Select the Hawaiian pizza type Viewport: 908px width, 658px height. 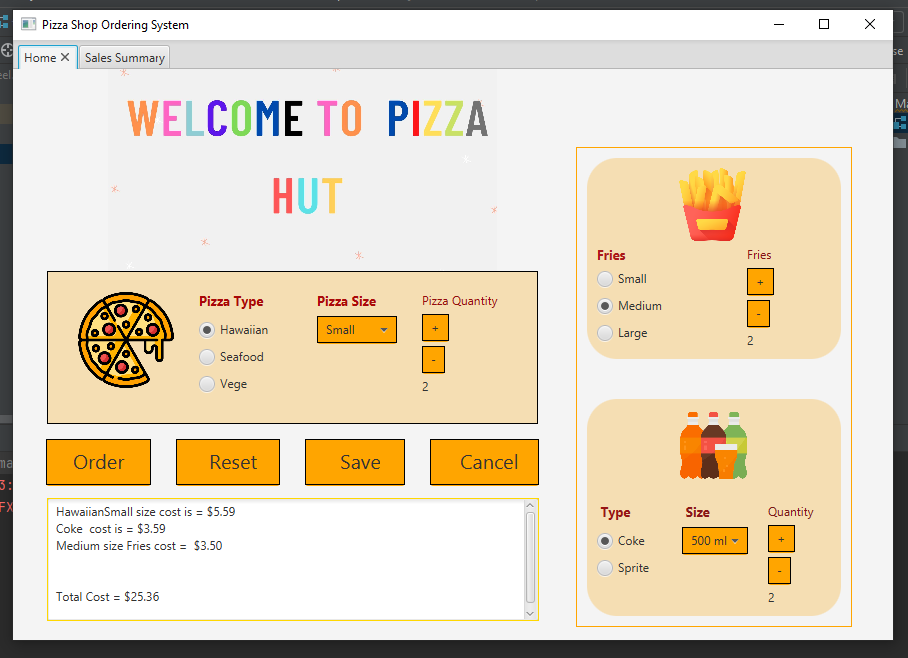207,330
